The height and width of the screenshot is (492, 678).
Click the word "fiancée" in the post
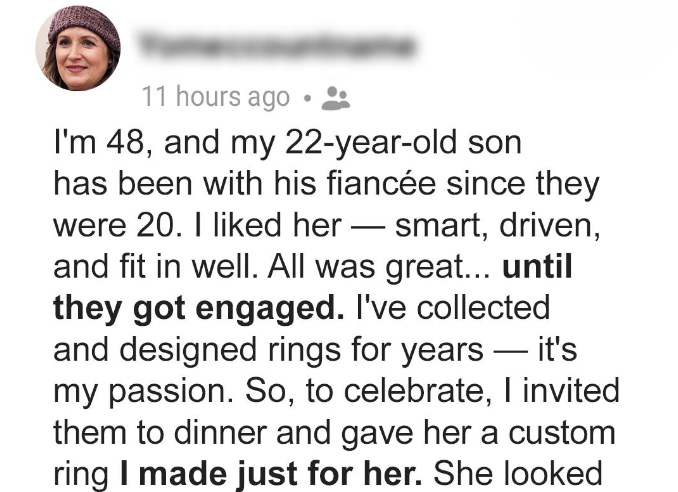click(380, 184)
